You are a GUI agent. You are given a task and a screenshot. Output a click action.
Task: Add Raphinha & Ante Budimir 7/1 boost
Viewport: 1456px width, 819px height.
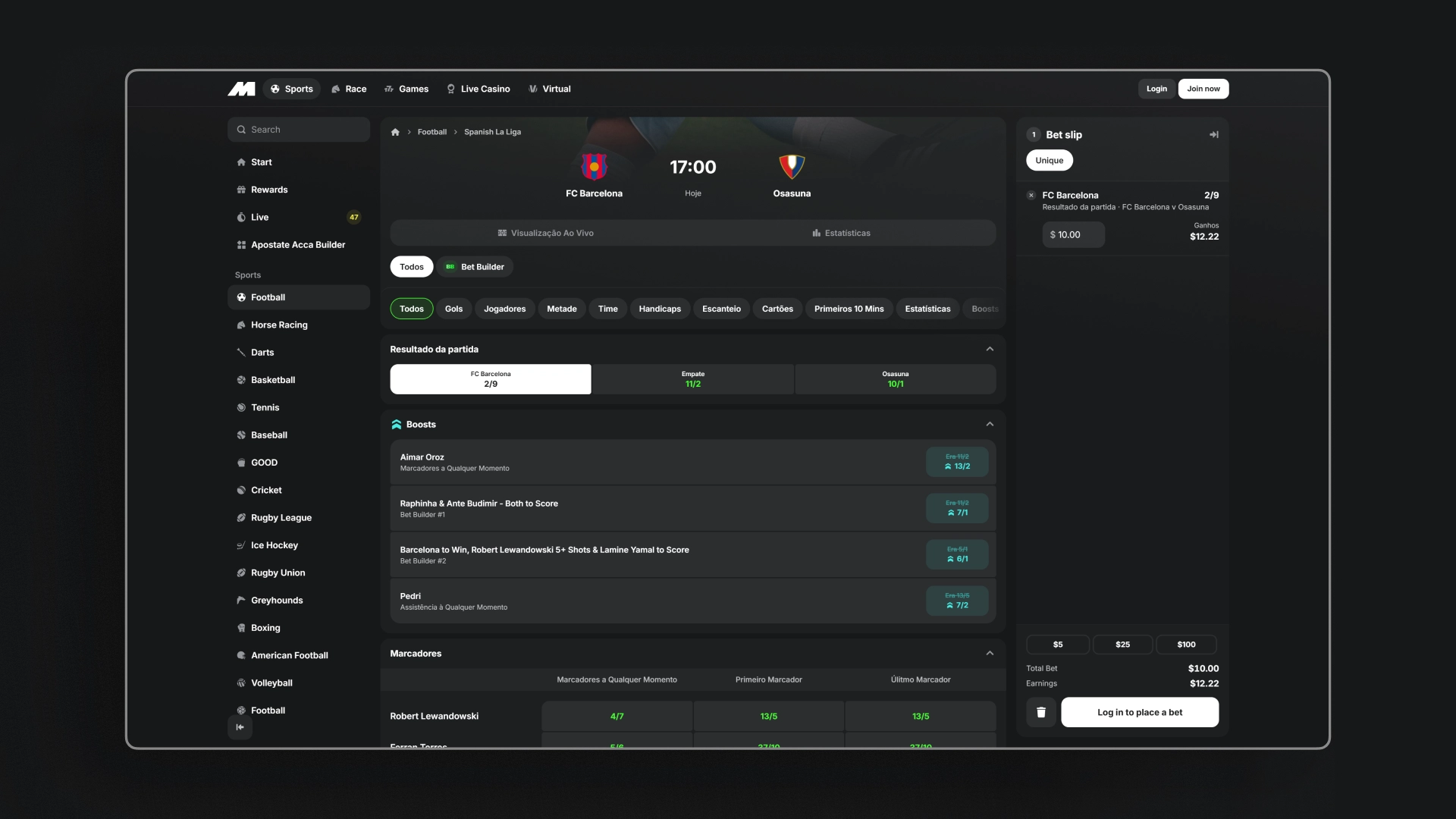pos(957,508)
